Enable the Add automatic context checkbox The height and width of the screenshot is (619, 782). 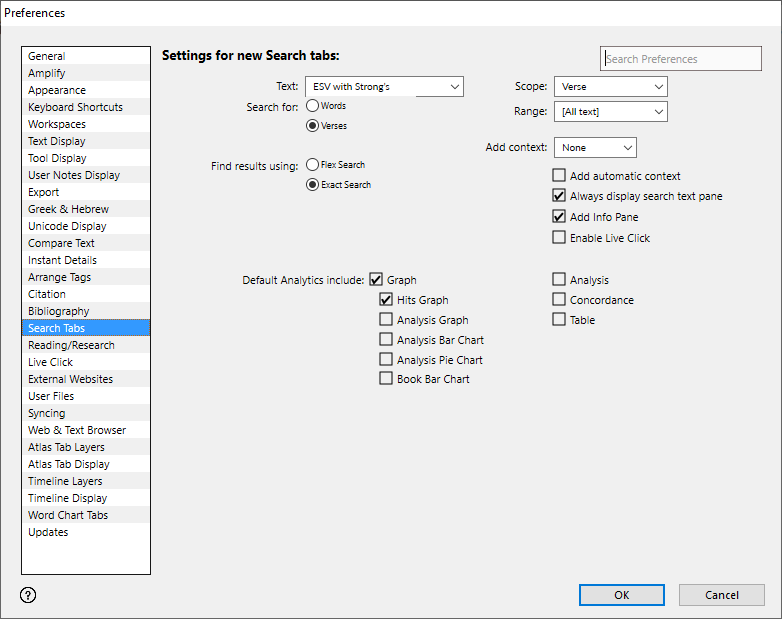pyautogui.click(x=559, y=176)
